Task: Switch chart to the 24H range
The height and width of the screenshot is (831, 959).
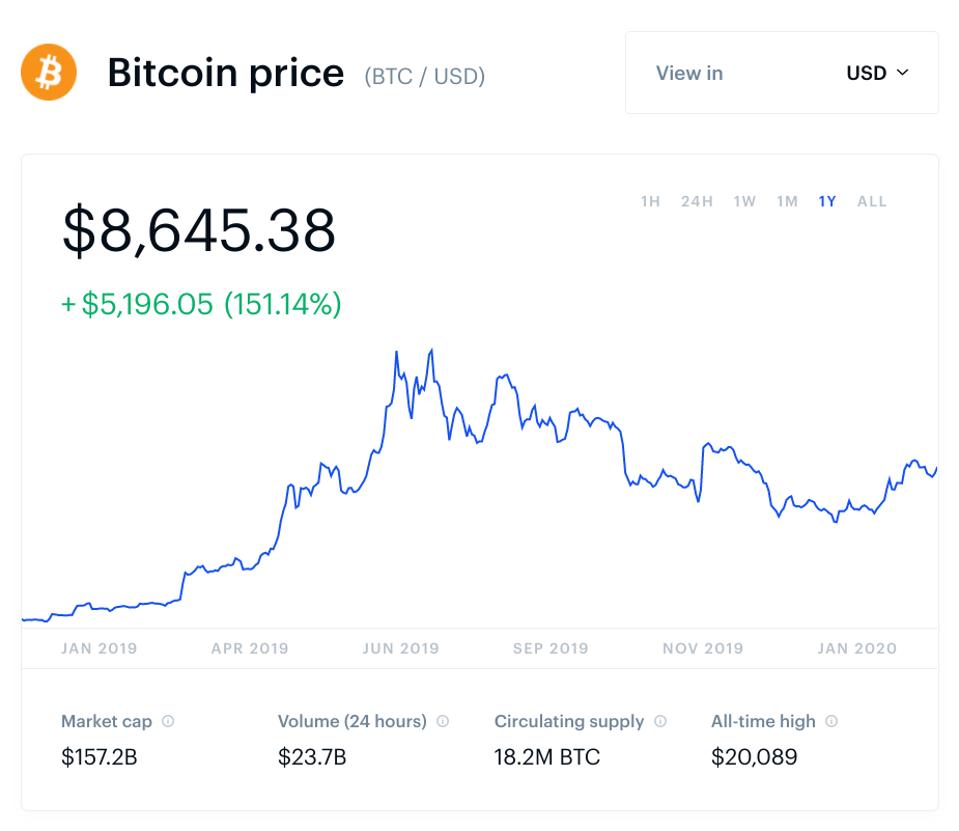Action: (697, 201)
